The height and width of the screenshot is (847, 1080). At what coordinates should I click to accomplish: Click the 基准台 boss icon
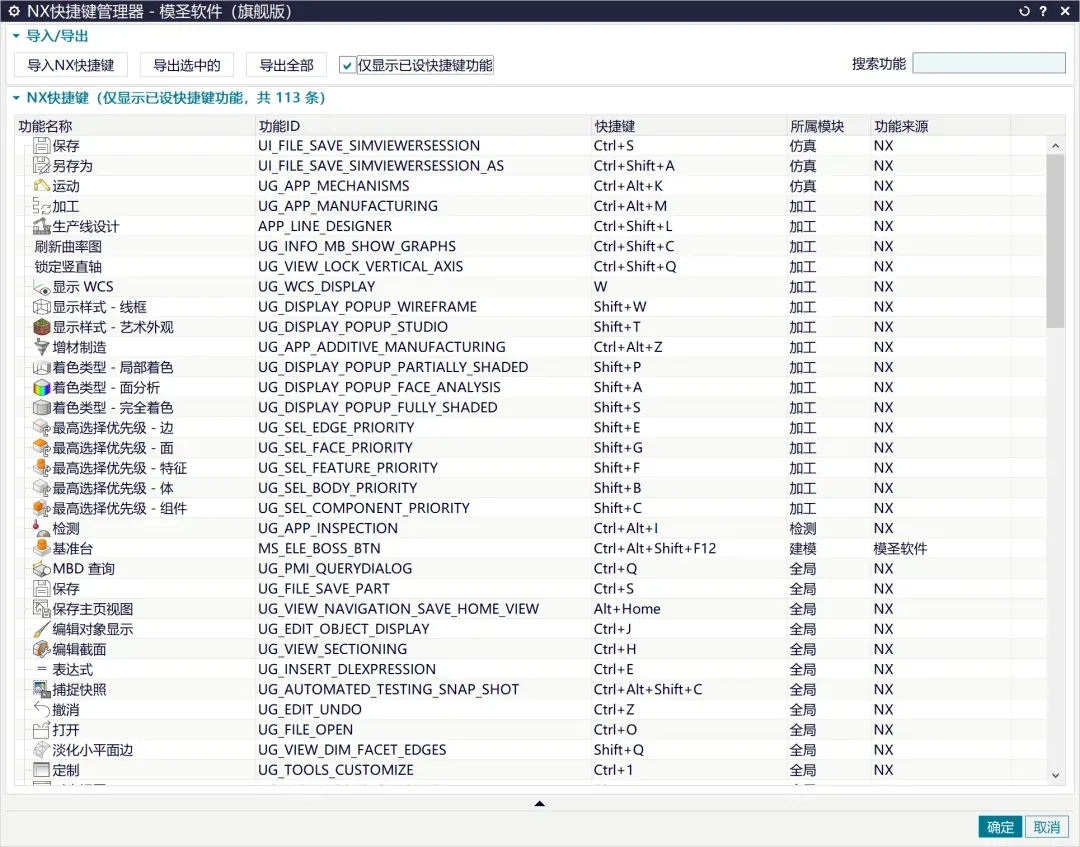coord(41,549)
